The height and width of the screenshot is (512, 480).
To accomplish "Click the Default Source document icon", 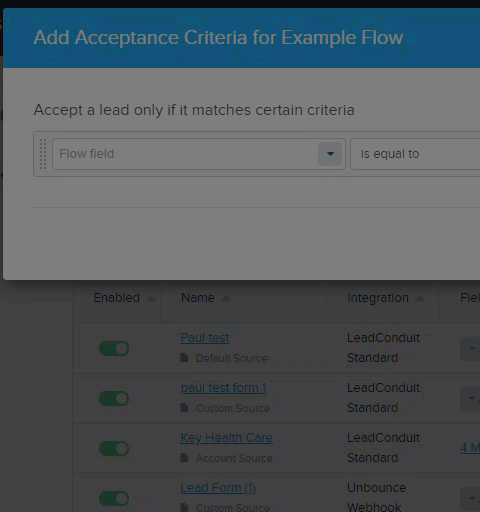I will pyautogui.click(x=184, y=358).
